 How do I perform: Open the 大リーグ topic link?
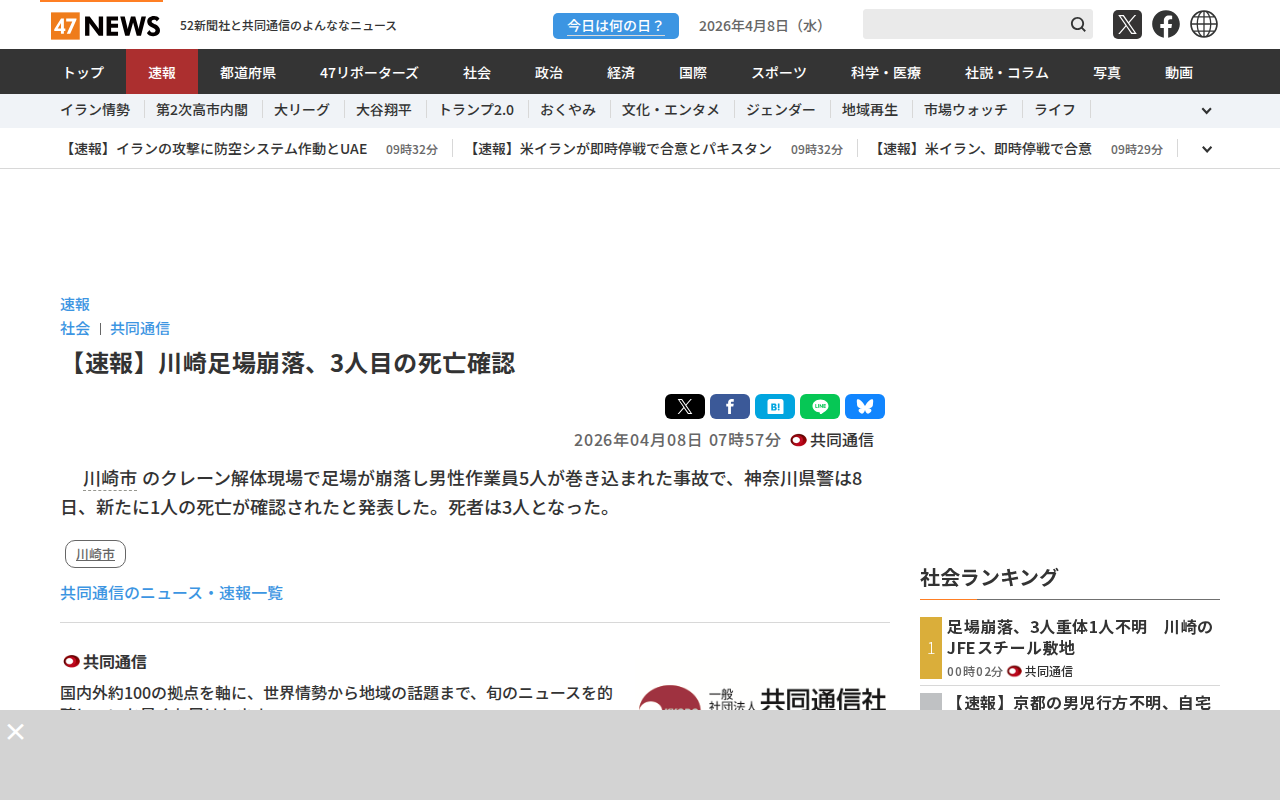[x=303, y=110]
